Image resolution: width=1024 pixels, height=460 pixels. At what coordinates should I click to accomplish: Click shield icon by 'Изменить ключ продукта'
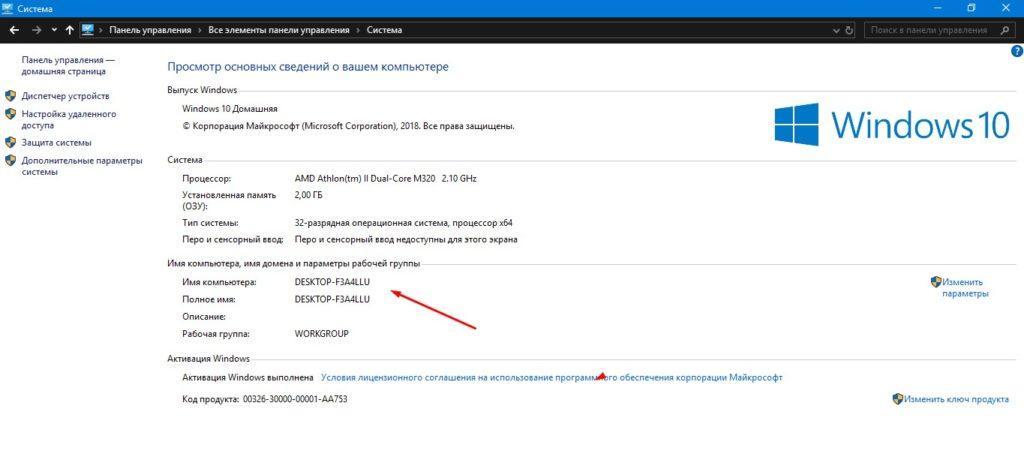[x=898, y=399]
